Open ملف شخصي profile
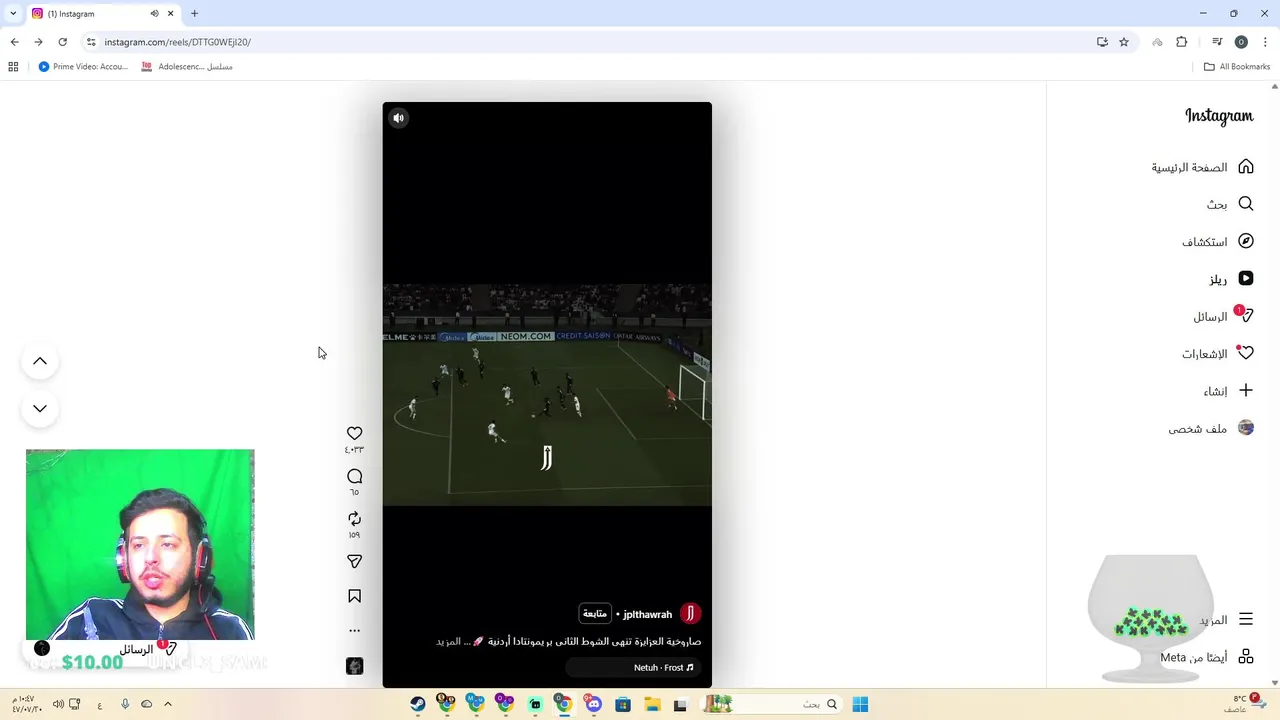This screenshot has height=720, width=1280. point(1210,428)
